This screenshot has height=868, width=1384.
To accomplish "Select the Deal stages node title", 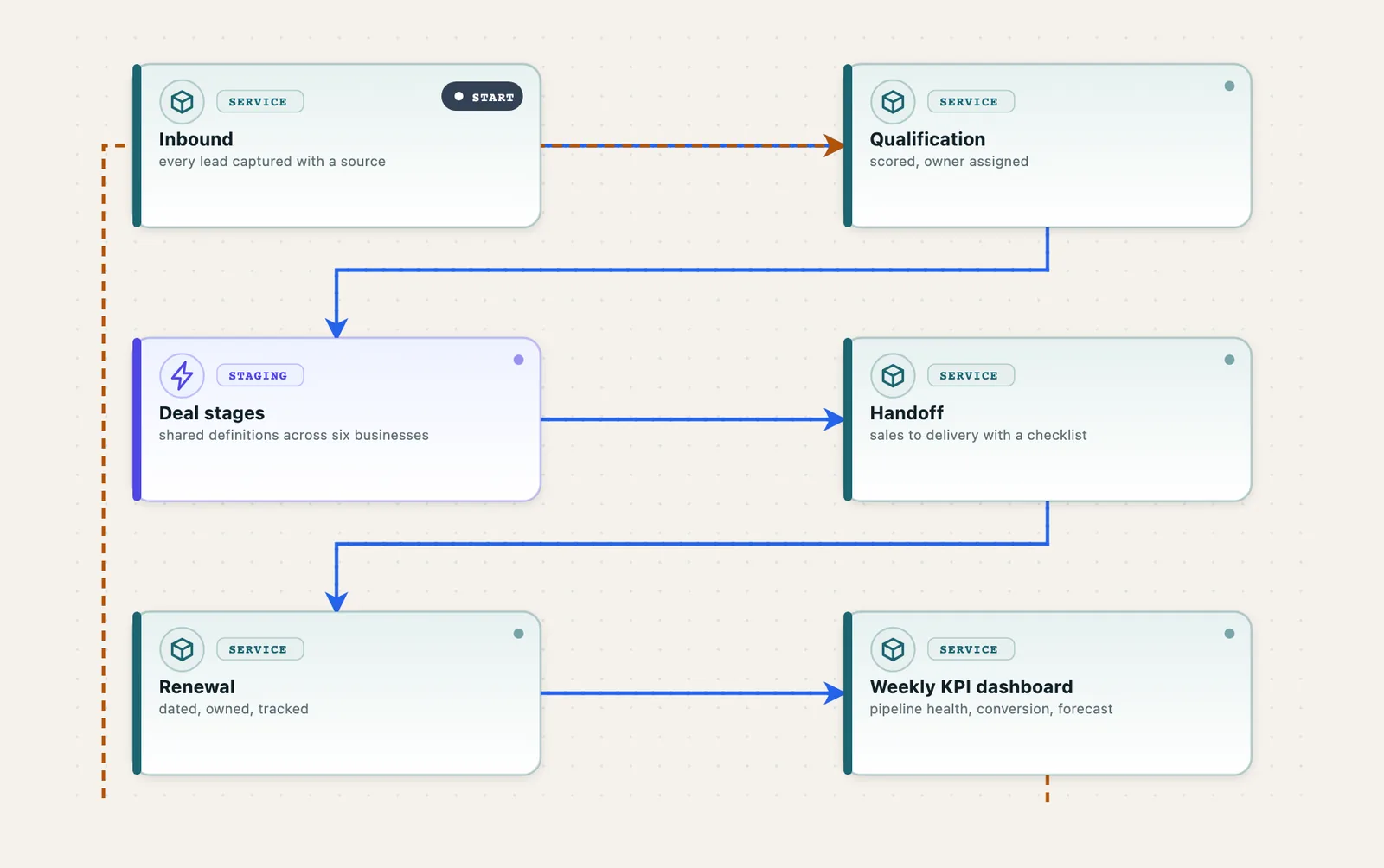I will pos(212,413).
